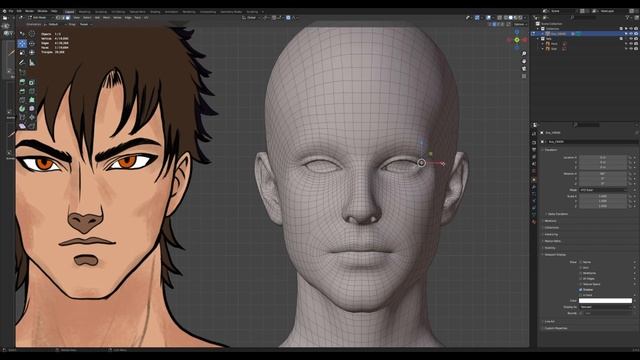Image resolution: width=640 pixels, height=360 pixels.
Task: Click the Location X value field
Action: [603, 158]
